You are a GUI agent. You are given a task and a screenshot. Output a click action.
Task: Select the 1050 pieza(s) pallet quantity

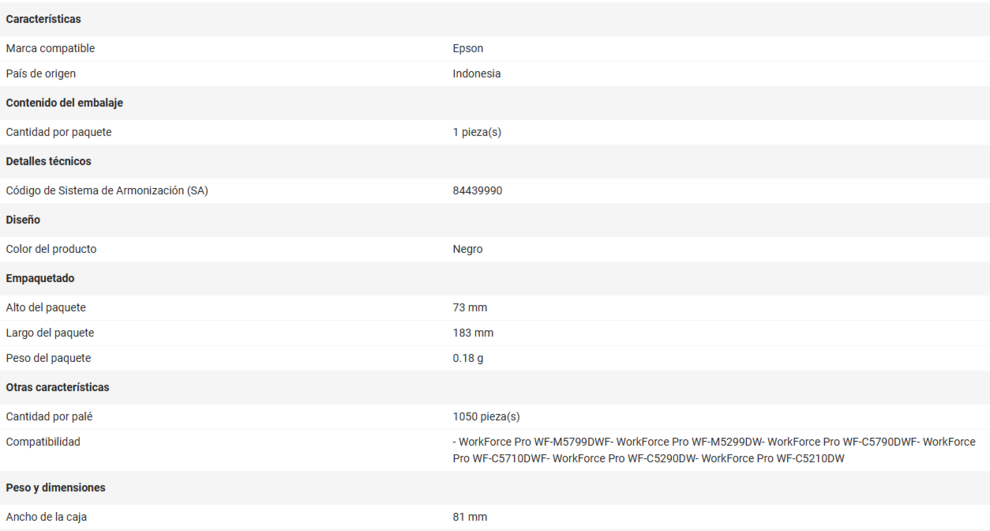click(486, 417)
